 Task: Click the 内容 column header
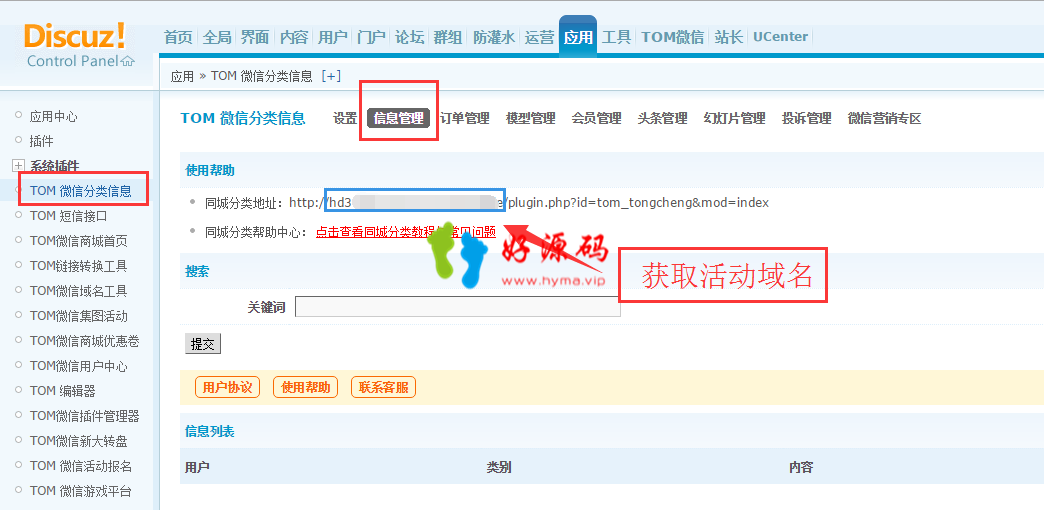[x=801, y=467]
